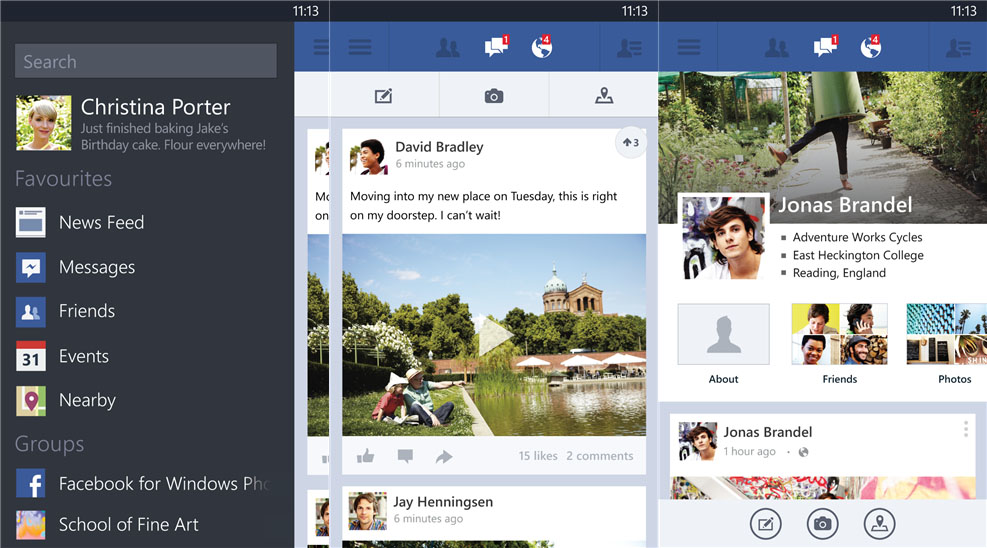Open David Bradley's avatar
The width and height of the screenshot is (987, 548).
pos(369,157)
